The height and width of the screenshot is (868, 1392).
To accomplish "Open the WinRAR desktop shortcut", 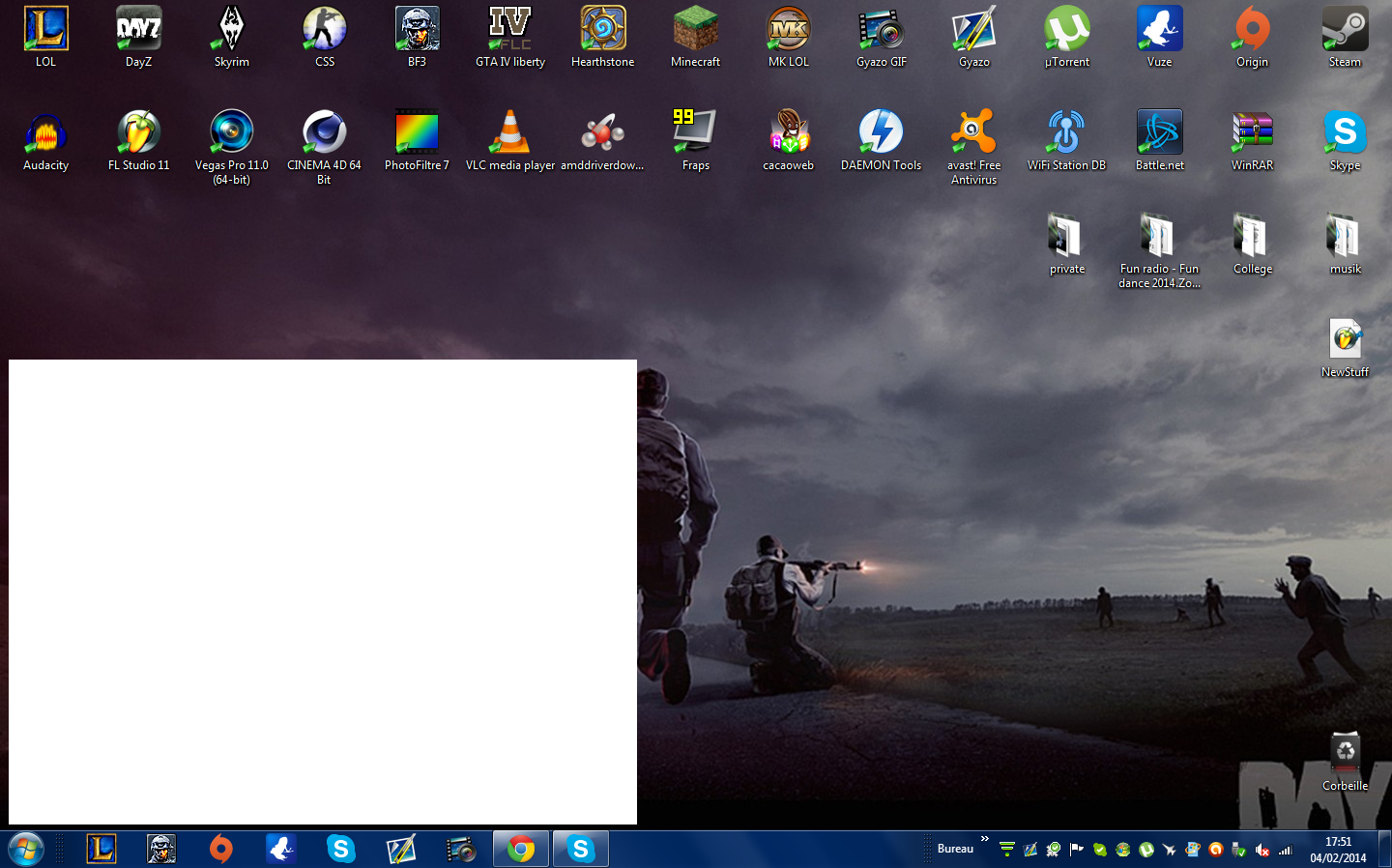I will point(1253,141).
